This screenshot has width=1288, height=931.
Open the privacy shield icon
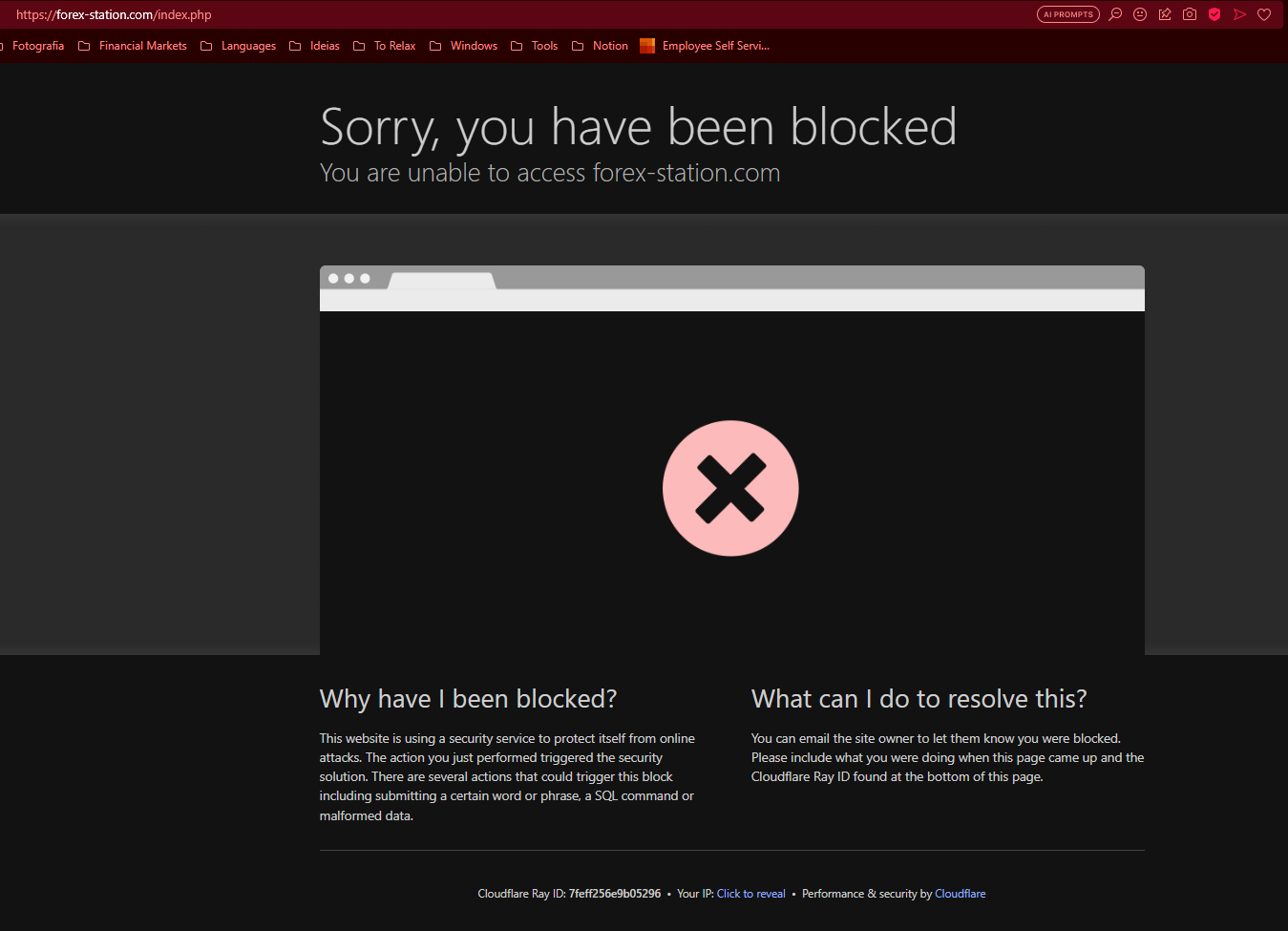pyautogui.click(x=1214, y=14)
